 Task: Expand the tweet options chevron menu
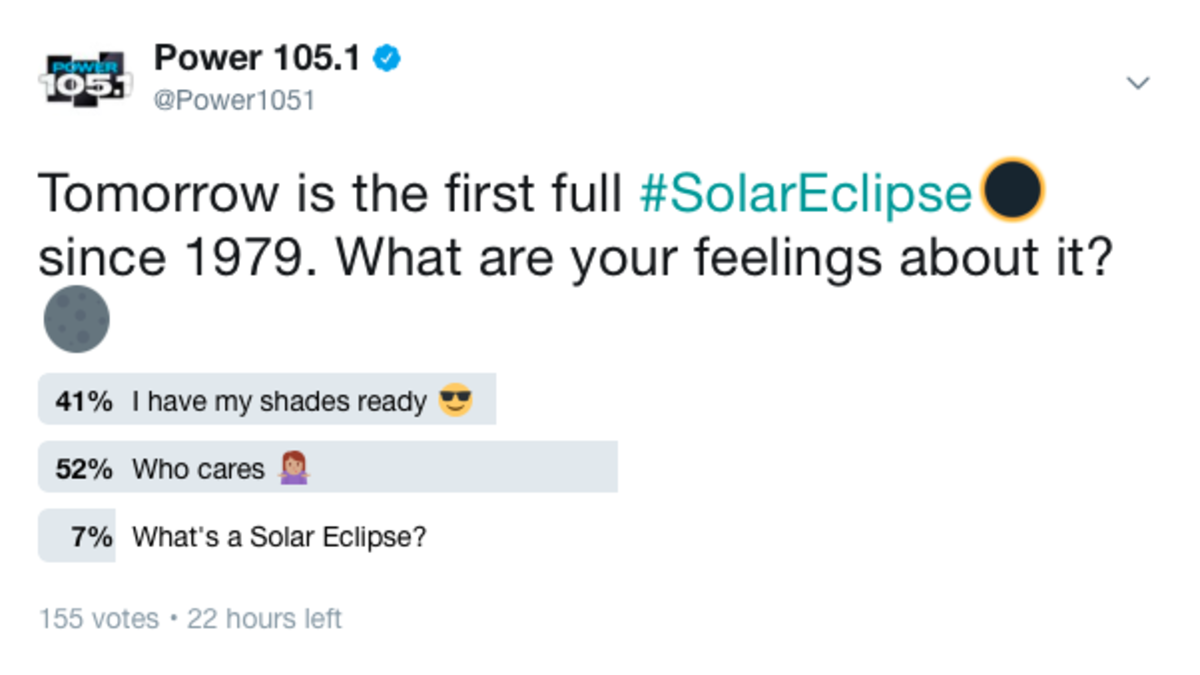(1138, 83)
